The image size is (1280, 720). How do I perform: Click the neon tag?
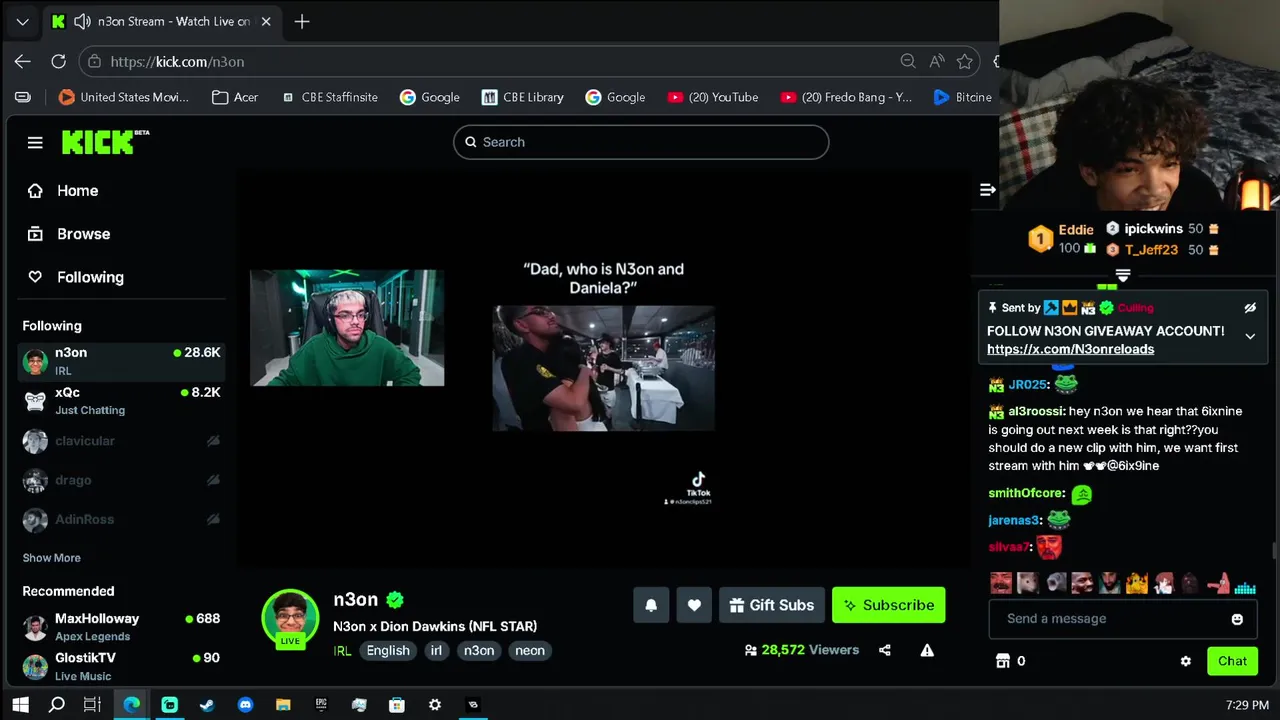click(530, 650)
